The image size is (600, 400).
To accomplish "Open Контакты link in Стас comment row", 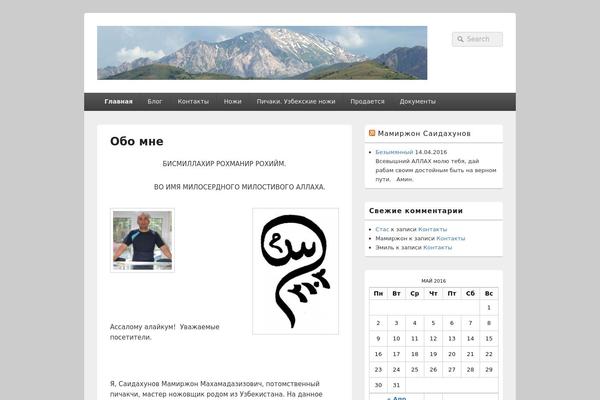I will [432, 229].
